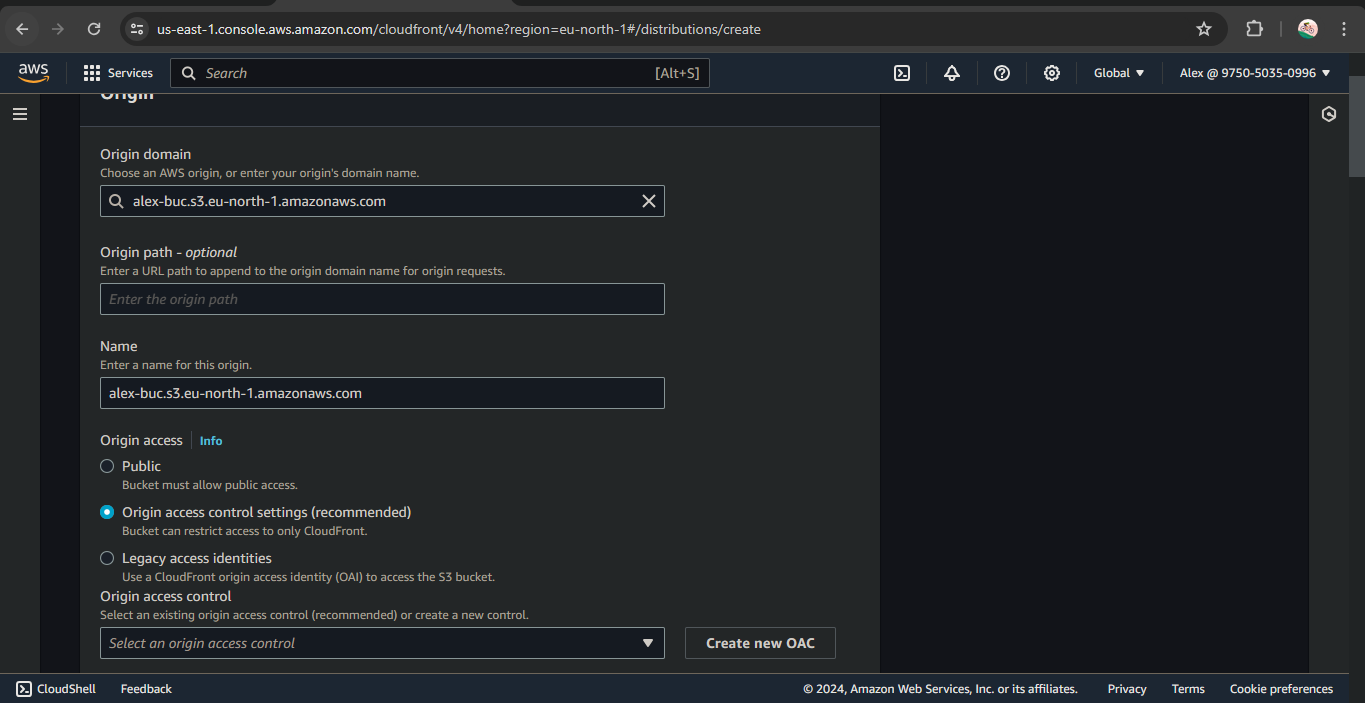This screenshot has width=1365, height=703.
Task: Open Feedback in the footer
Action: click(x=146, y=689)
